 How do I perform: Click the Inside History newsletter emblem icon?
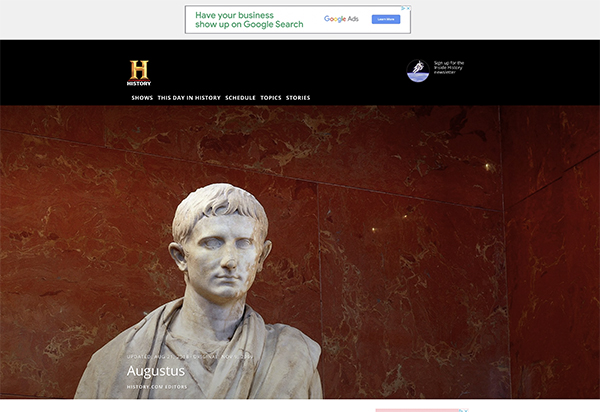[x=418, y=70]
